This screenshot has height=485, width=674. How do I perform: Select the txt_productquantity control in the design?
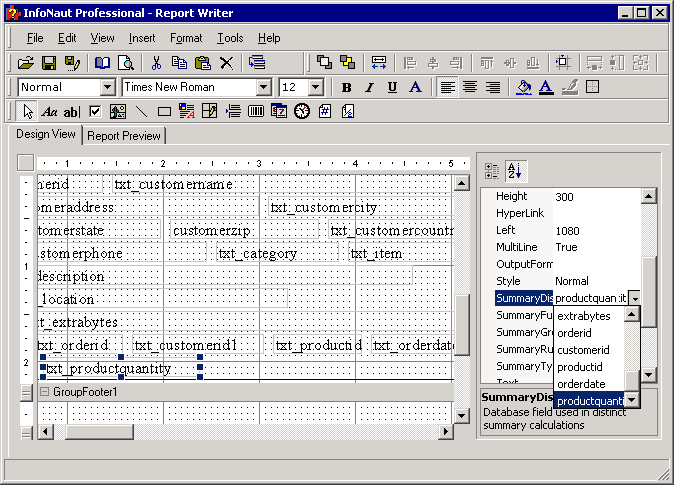[121, 368]
